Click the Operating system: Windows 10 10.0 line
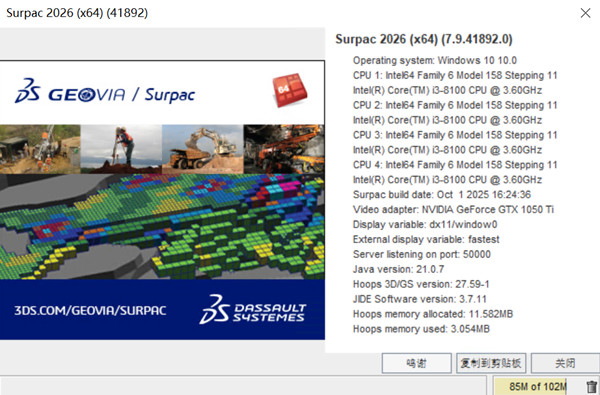The image size is (600, 395). click(x=435, y=60)
